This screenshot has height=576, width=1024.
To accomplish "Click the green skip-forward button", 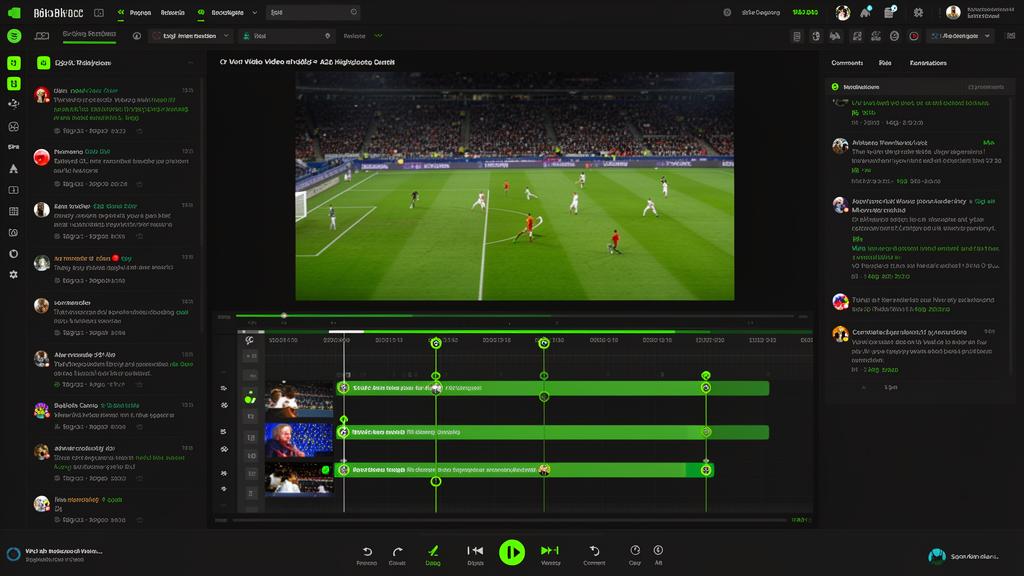I will (550, 551).
